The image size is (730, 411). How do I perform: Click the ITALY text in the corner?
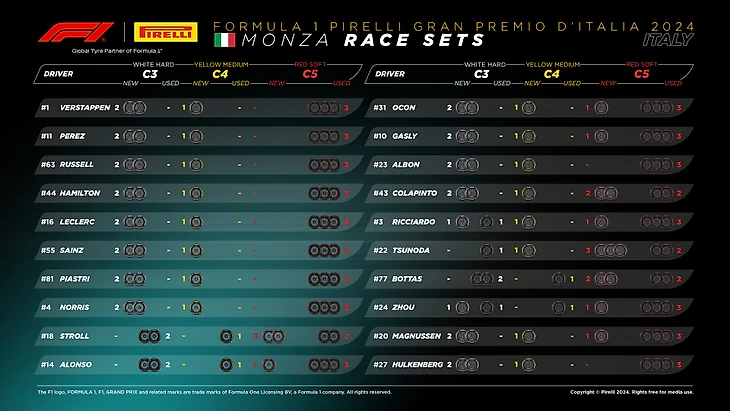click(x=668, y=40)
